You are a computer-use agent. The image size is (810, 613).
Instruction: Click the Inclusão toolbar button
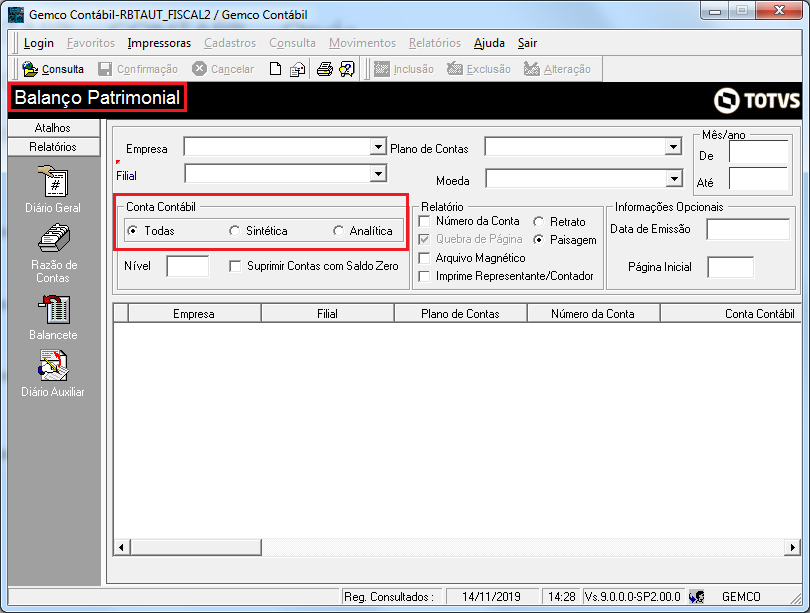403,69
